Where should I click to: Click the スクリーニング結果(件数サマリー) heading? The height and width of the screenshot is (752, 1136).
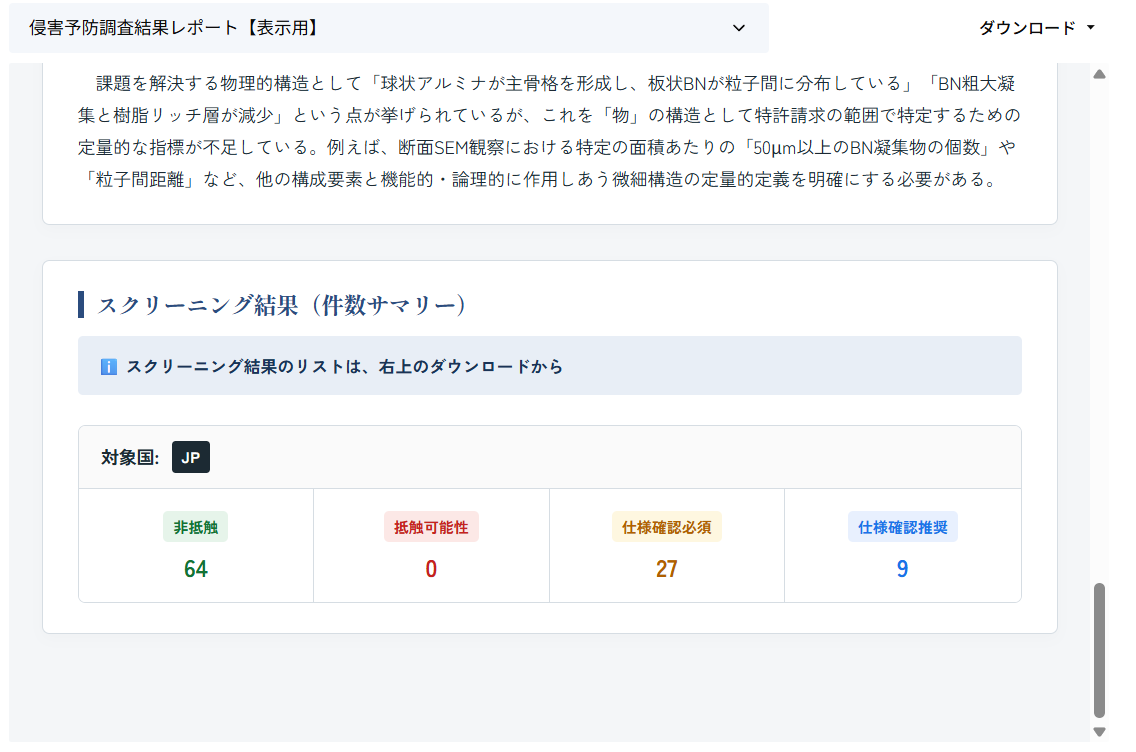pos(282,305)
